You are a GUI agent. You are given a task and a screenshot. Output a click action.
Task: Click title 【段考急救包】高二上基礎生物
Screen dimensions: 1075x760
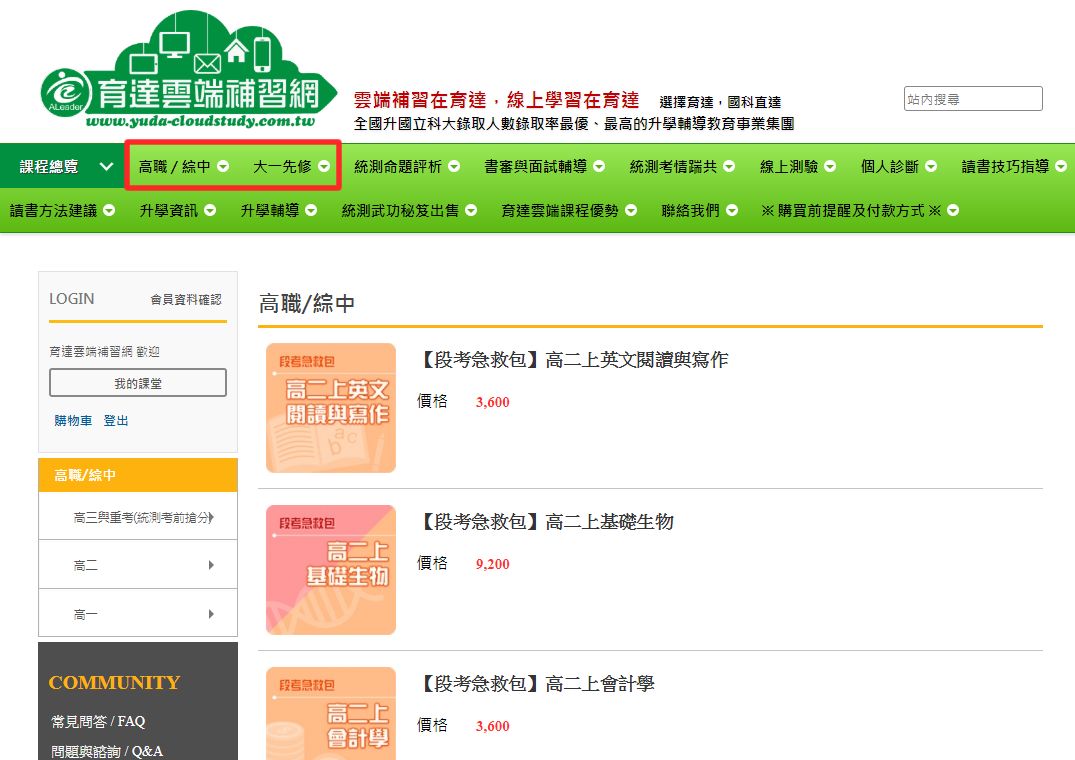coord(545,522)
